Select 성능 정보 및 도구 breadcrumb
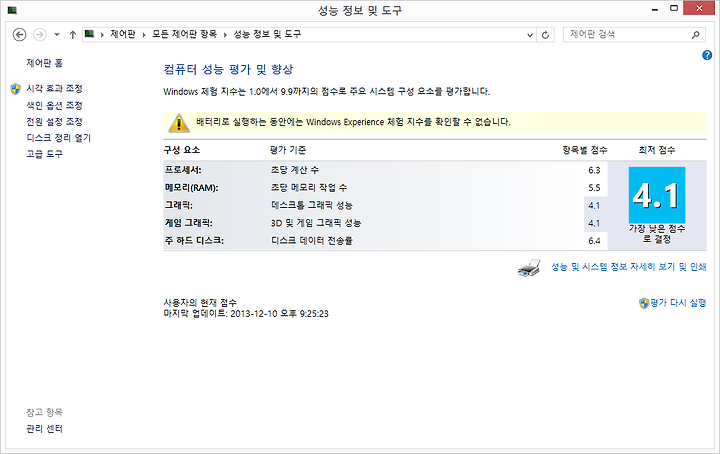This screenshot has width=720, height=454. pyautogui.click(x=267, y=34)
